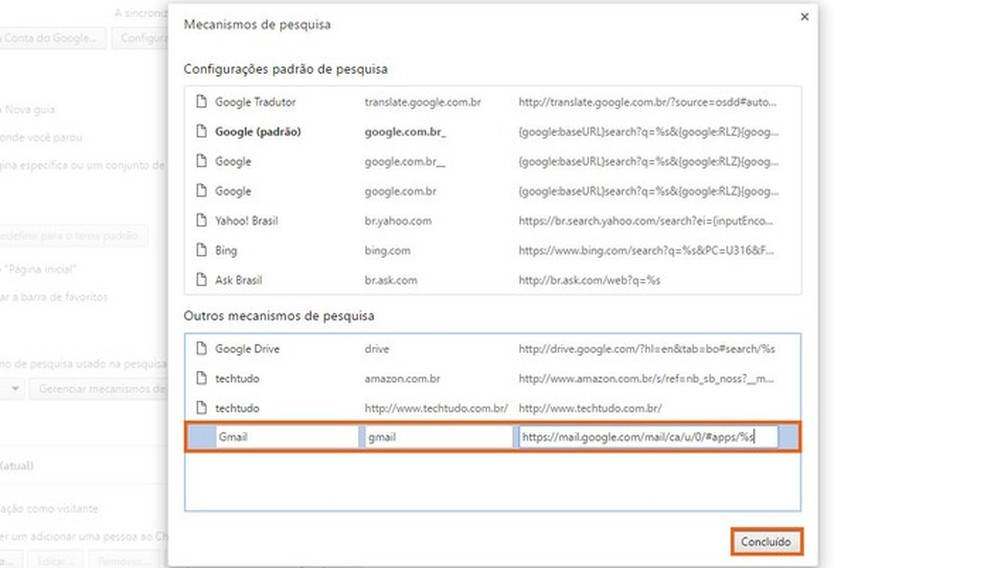Select the Yahoo! Brasil search engine
The height and width of the screenshot is (568, 984).
(x=493, y=220)
